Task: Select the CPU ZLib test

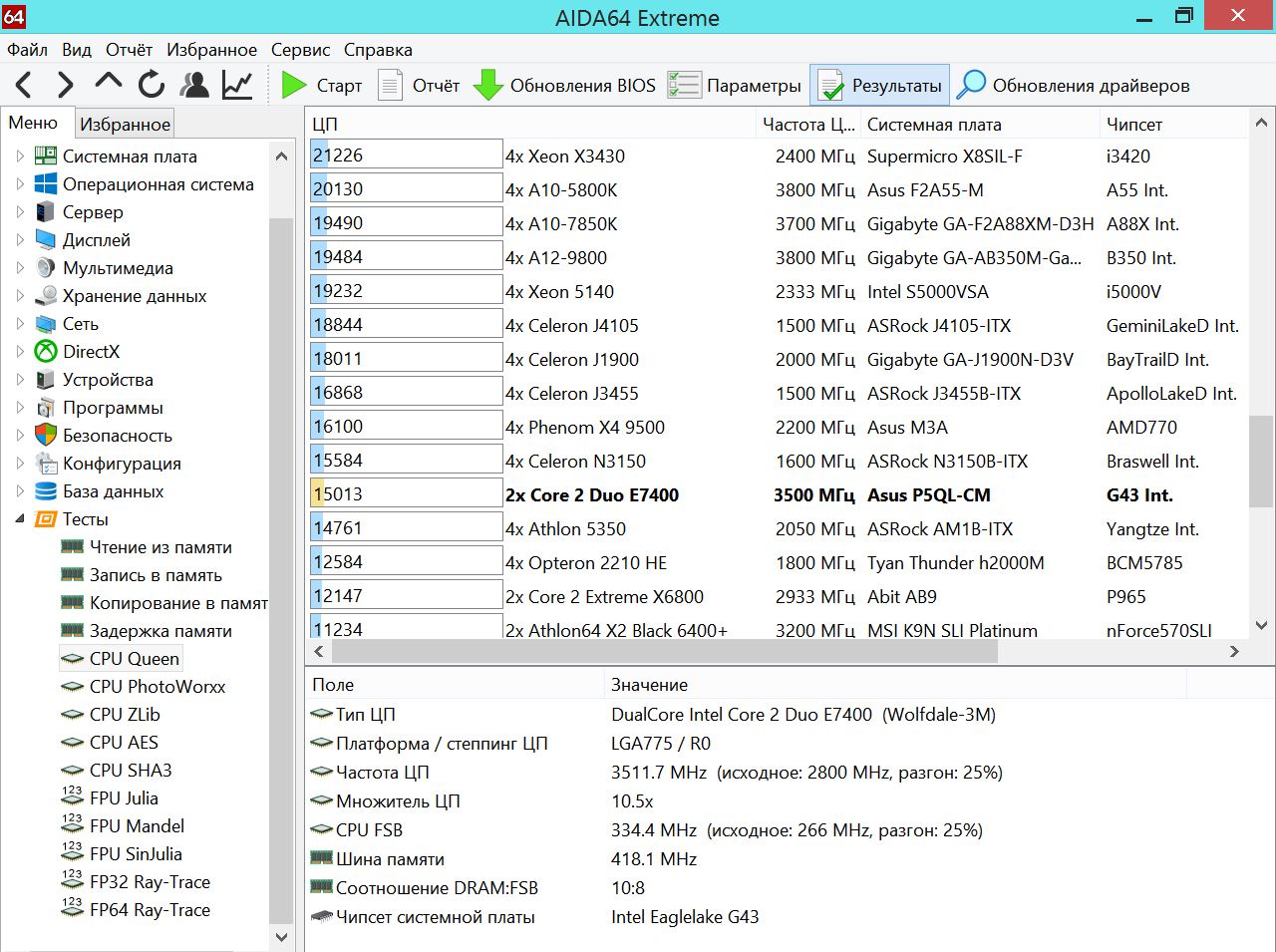Action: [x=125, y=715]
